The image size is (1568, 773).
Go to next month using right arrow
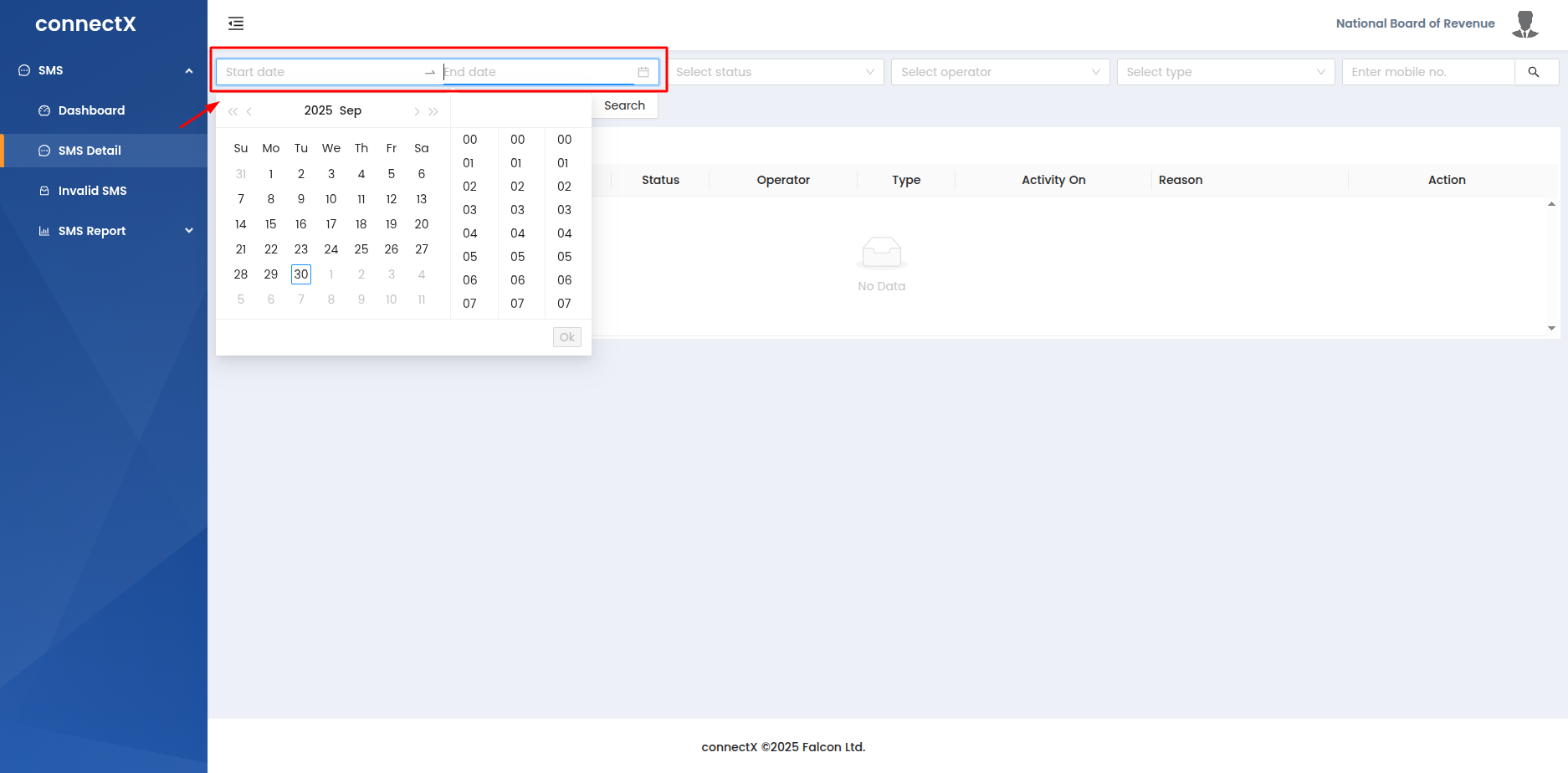pos(416,111)
